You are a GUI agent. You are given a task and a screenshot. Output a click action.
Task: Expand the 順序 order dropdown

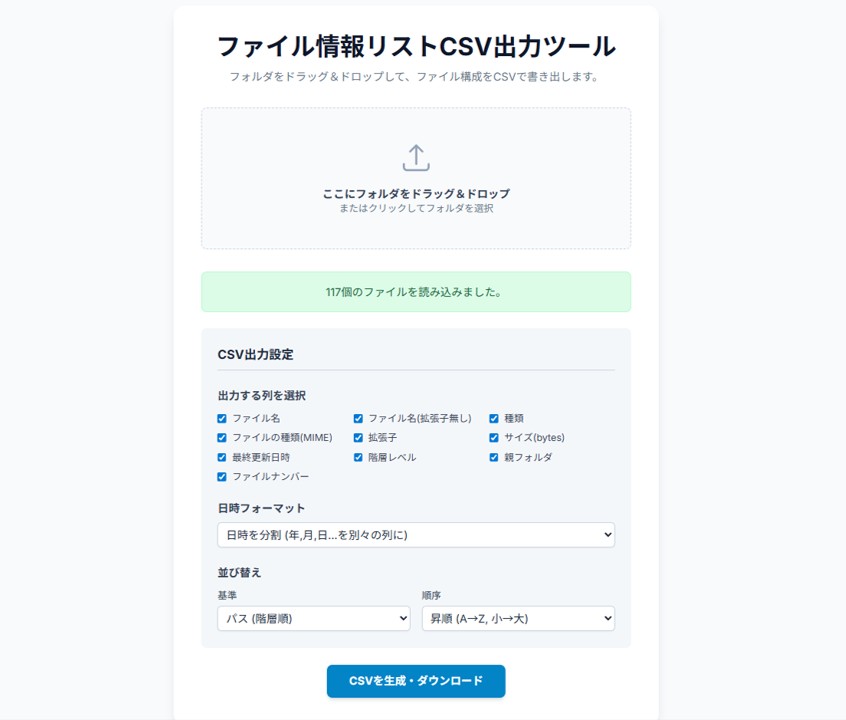pyautogui.click(x=517, y=619)
